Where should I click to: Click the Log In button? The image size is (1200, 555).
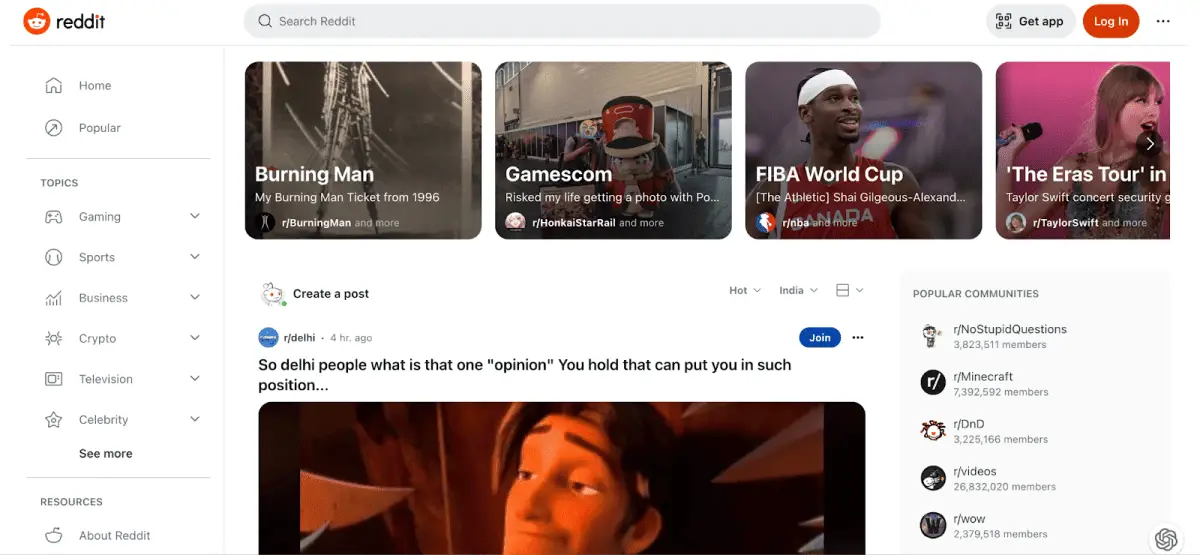(1111, 21)
